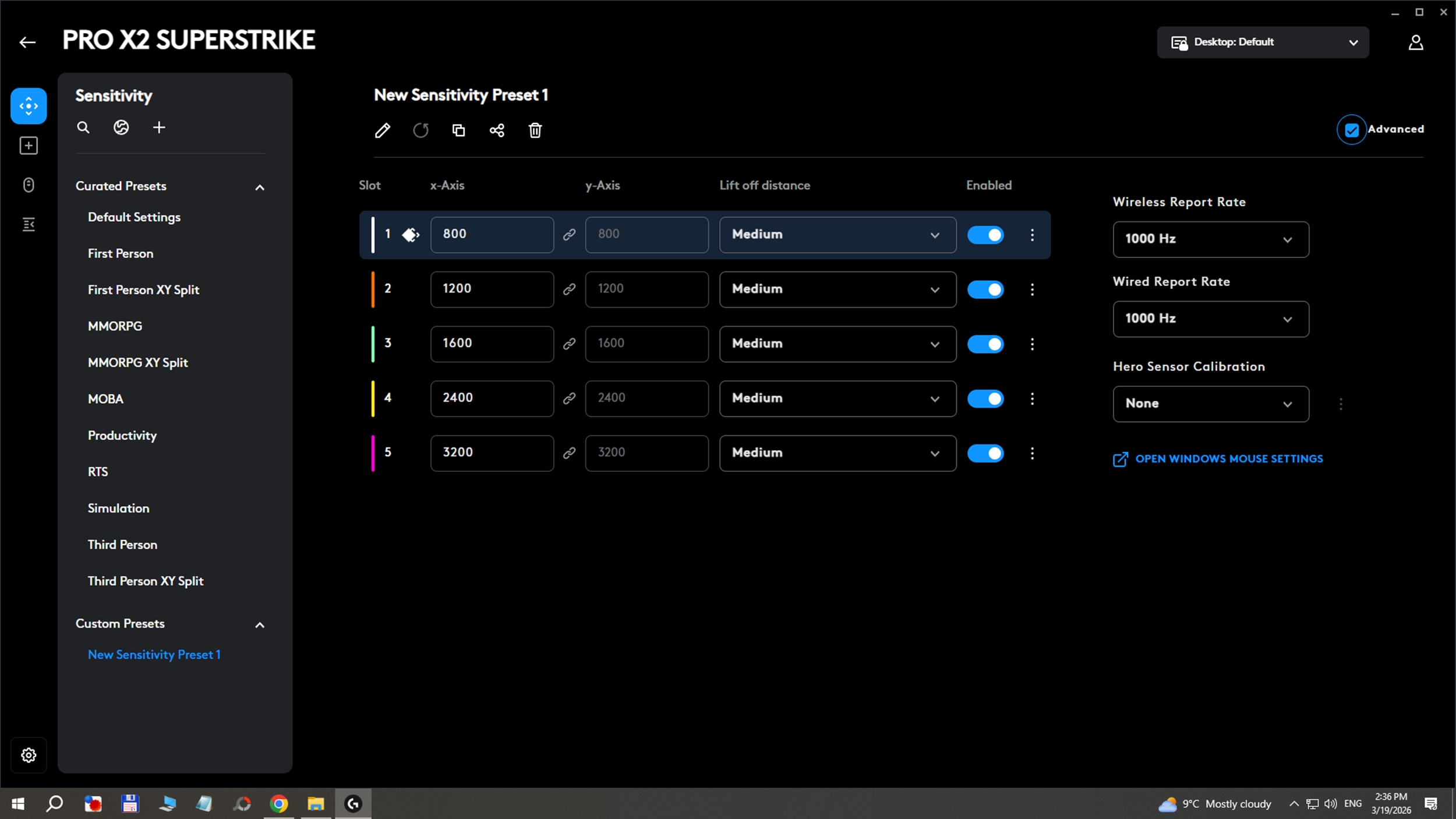This screenshot has width=1456, height=819.
Task: Click the duplicate preset icon
Action: coord(459,130)
